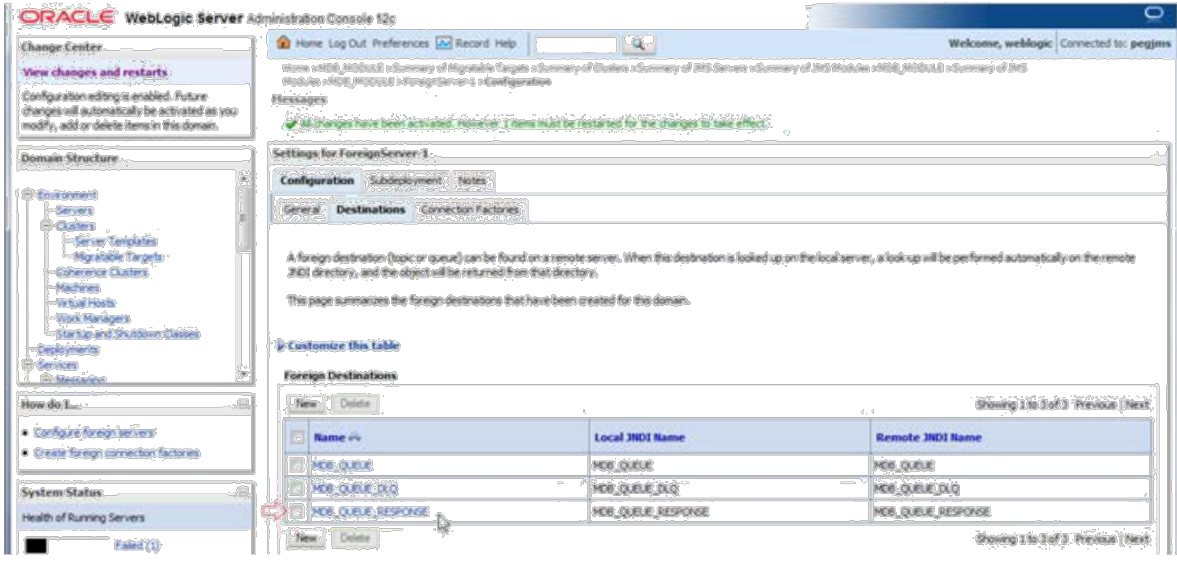Click Create foreign connection factories link
This screenshot has height=574, width=1177.
(x=117, y=453)
